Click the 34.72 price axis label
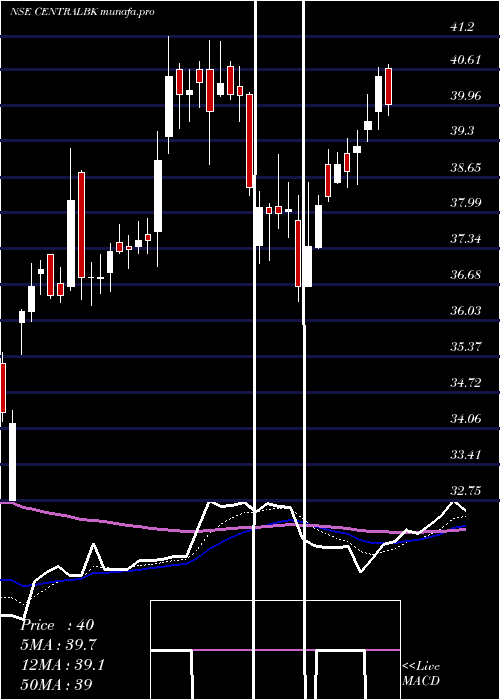The image size is (500, 700). [x=466, y=383]
